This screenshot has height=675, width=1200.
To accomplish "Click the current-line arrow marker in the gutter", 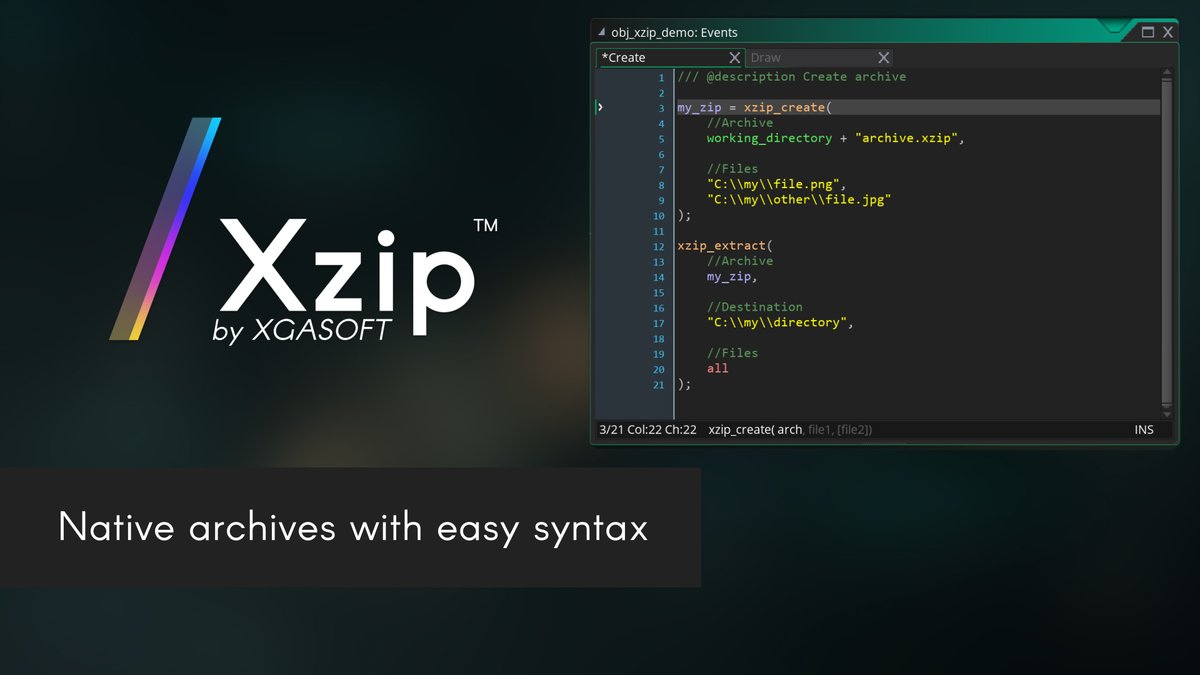I will pyautogui.click(x=600, y=107).
